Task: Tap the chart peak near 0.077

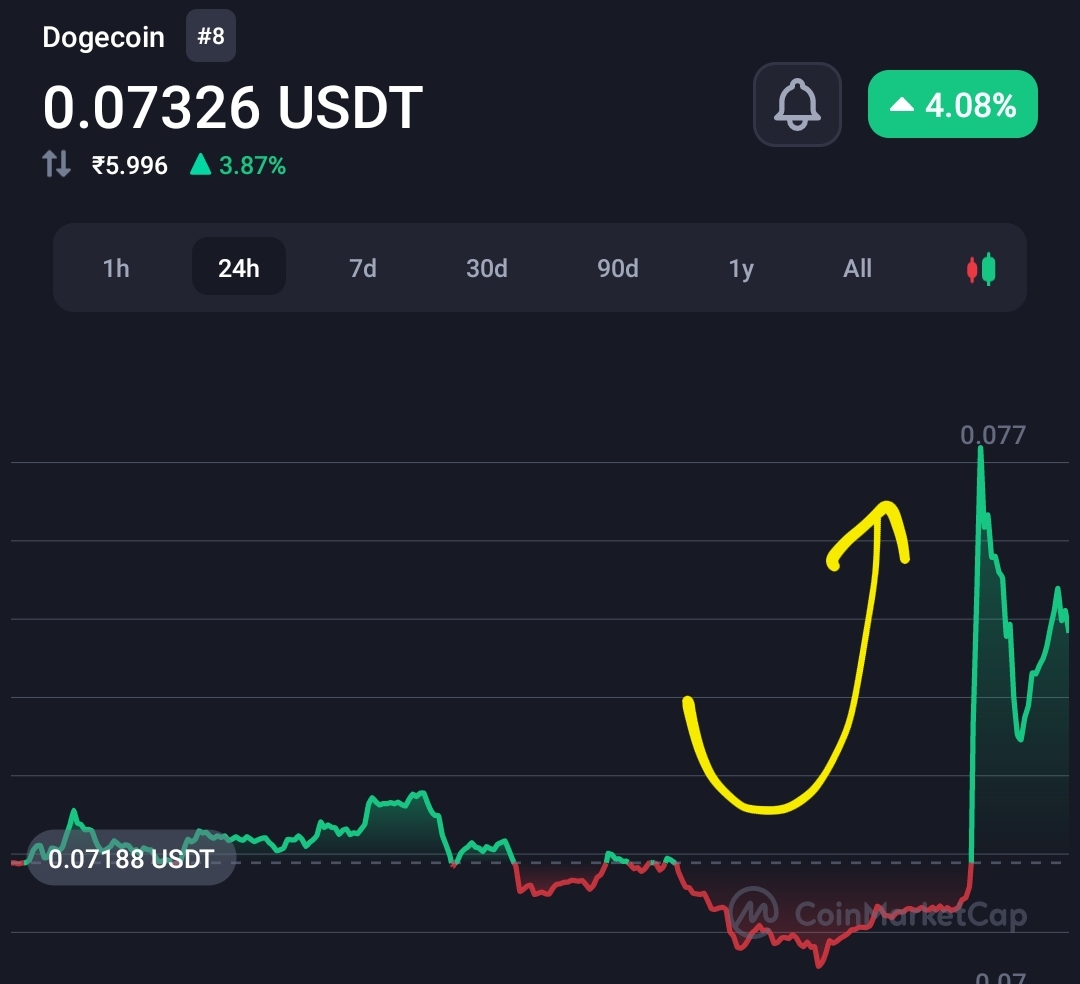Action: (x=981, y=449)
